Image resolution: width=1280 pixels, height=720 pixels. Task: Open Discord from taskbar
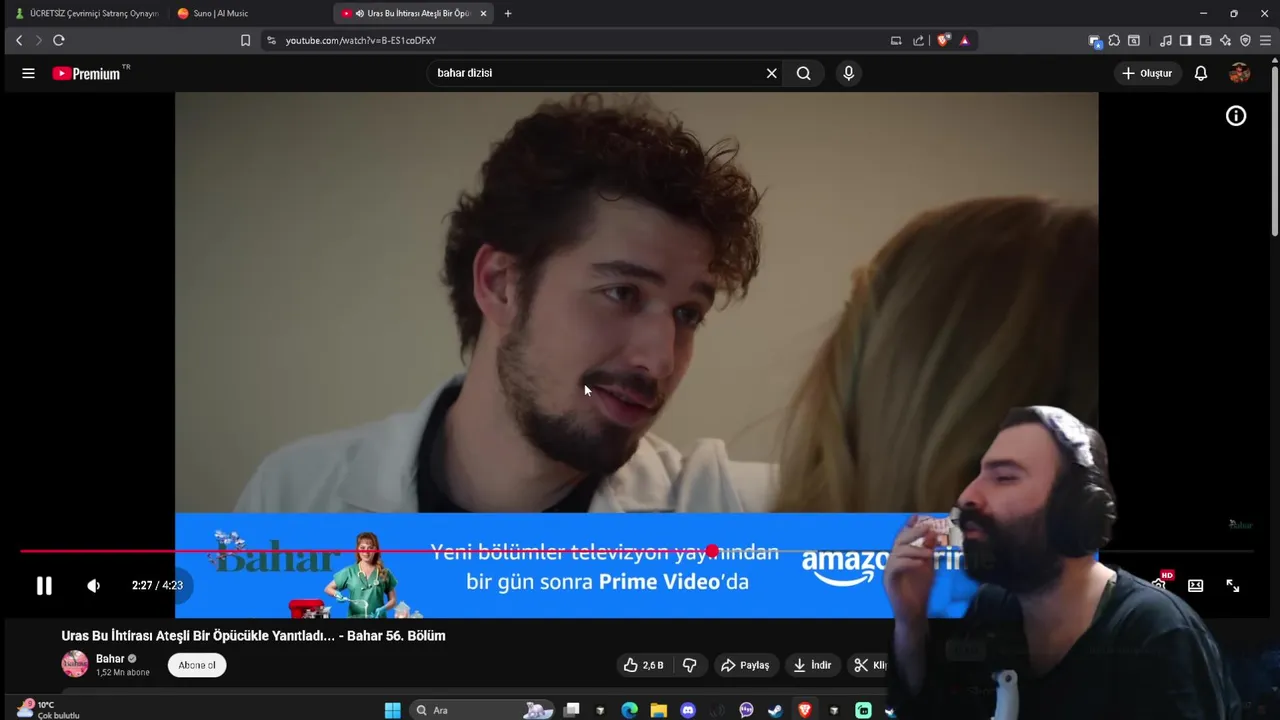(x=688, y=710)
